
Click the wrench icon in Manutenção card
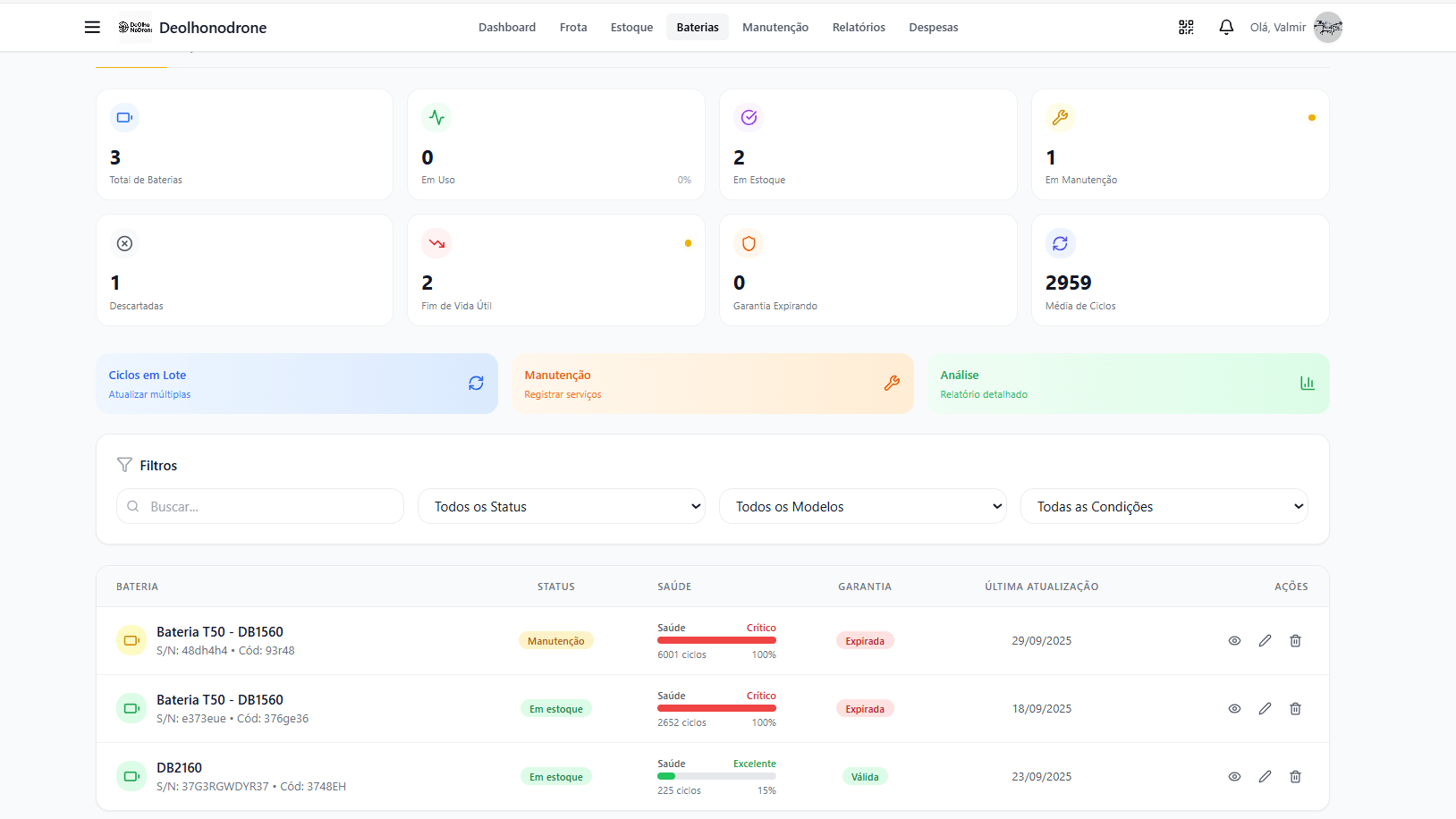(892, 383)
